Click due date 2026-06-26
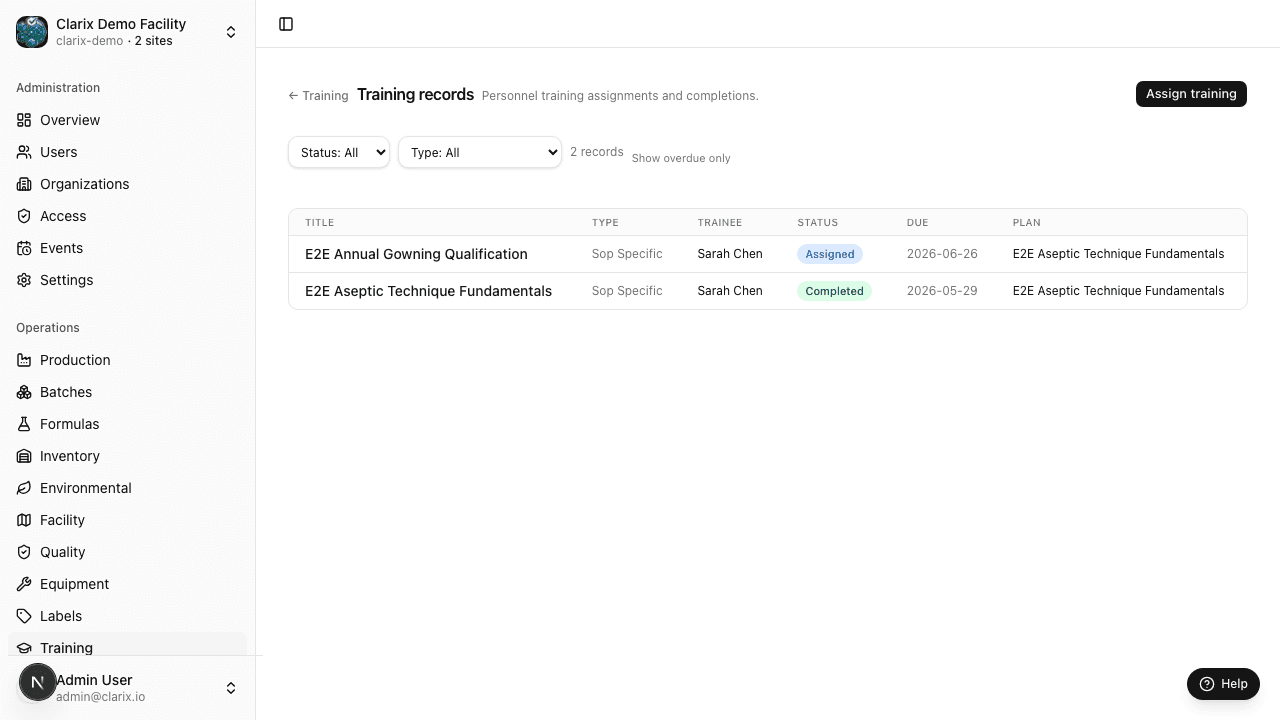1280x720 pixels. coord(942,254)
